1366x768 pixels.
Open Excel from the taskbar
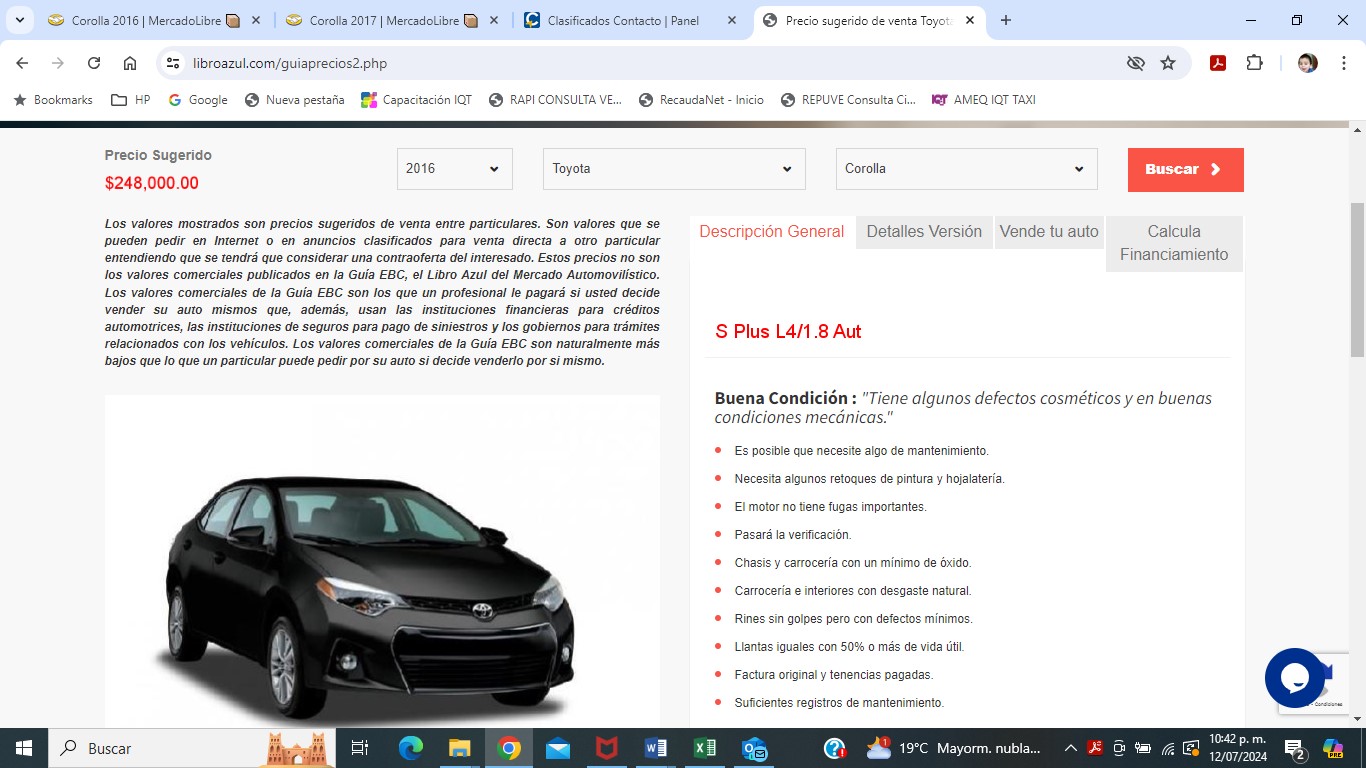pos(705,748)
